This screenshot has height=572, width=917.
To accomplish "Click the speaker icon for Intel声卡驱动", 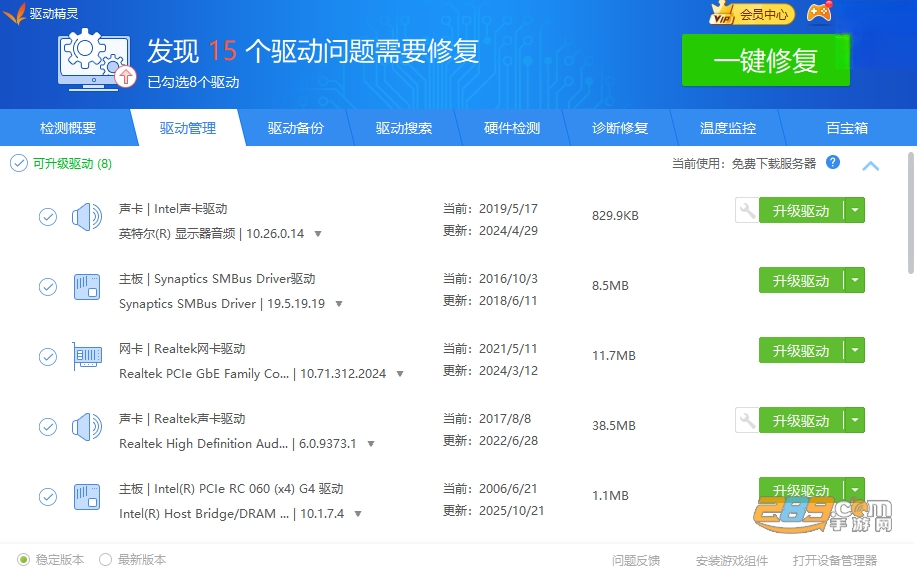I will [x=87, y=217].
